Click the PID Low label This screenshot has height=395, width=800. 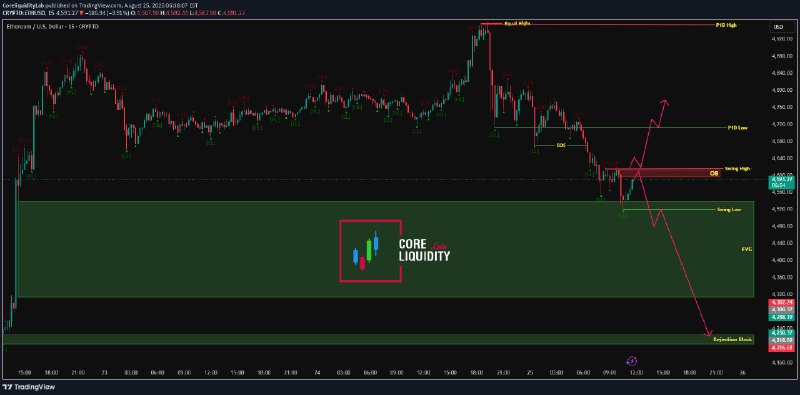pos(738,127)
